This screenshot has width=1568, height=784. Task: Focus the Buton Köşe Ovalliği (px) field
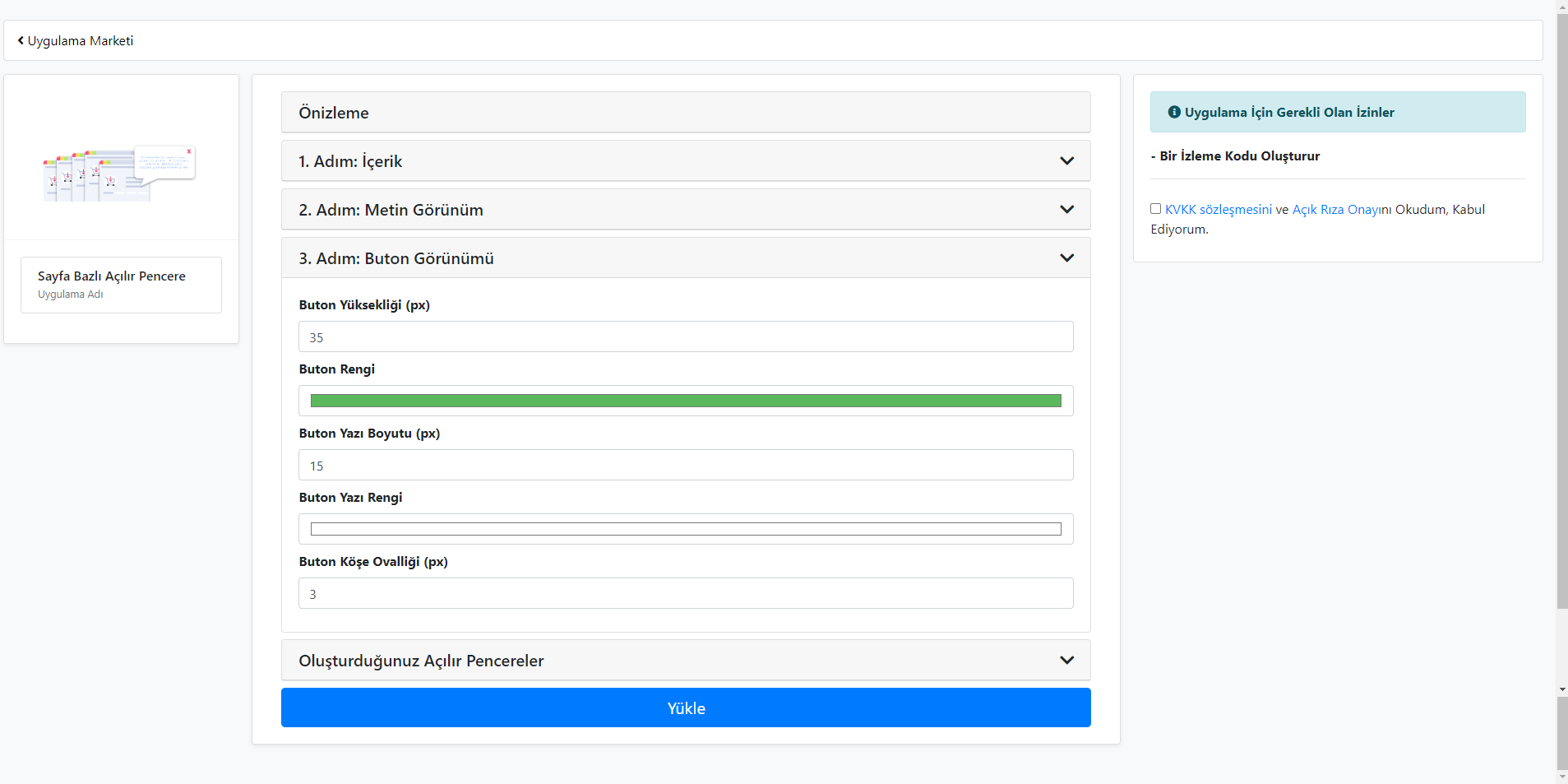click(x=686, y=593)
